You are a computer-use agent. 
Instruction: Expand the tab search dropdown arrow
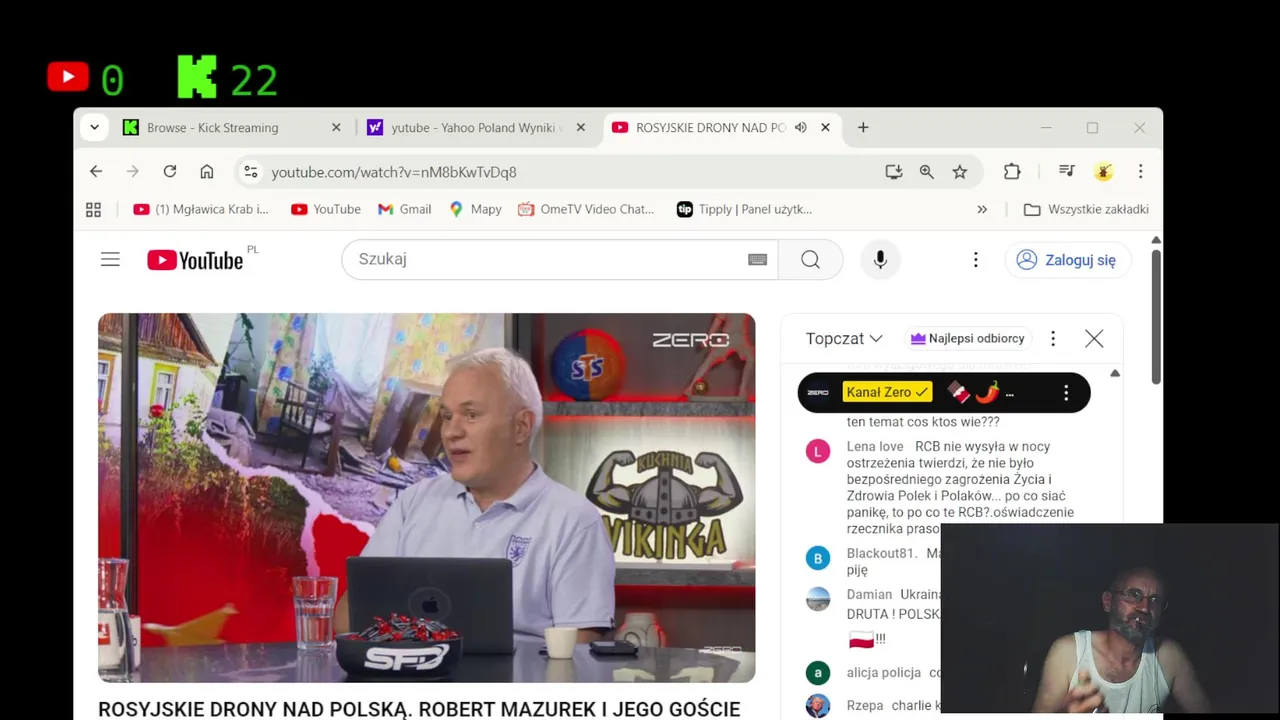click(x=94, y=128)
